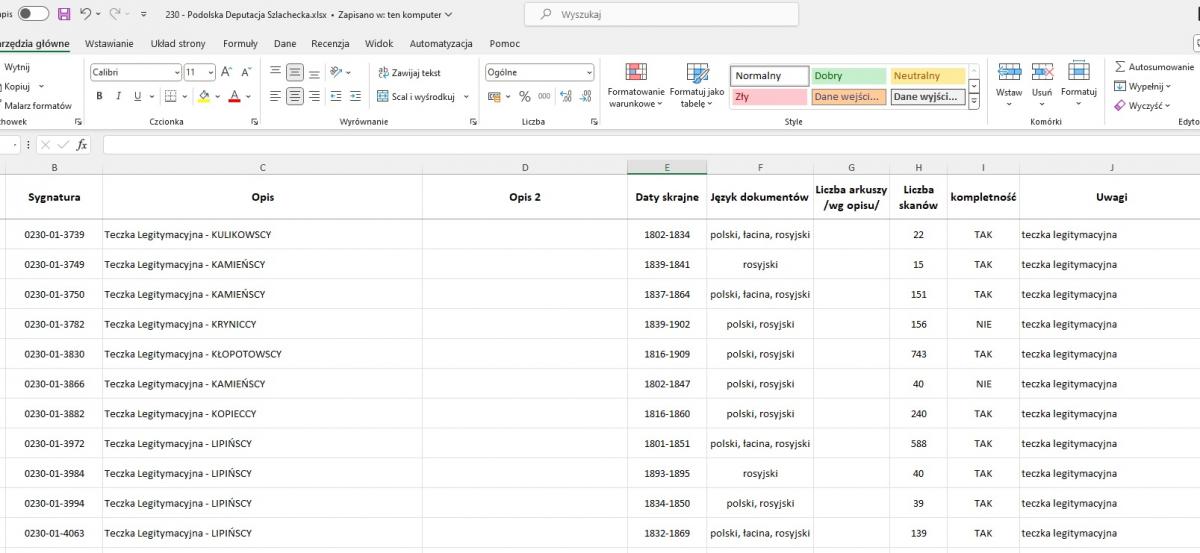
Task: Increase indent
Action: point(356,97)
